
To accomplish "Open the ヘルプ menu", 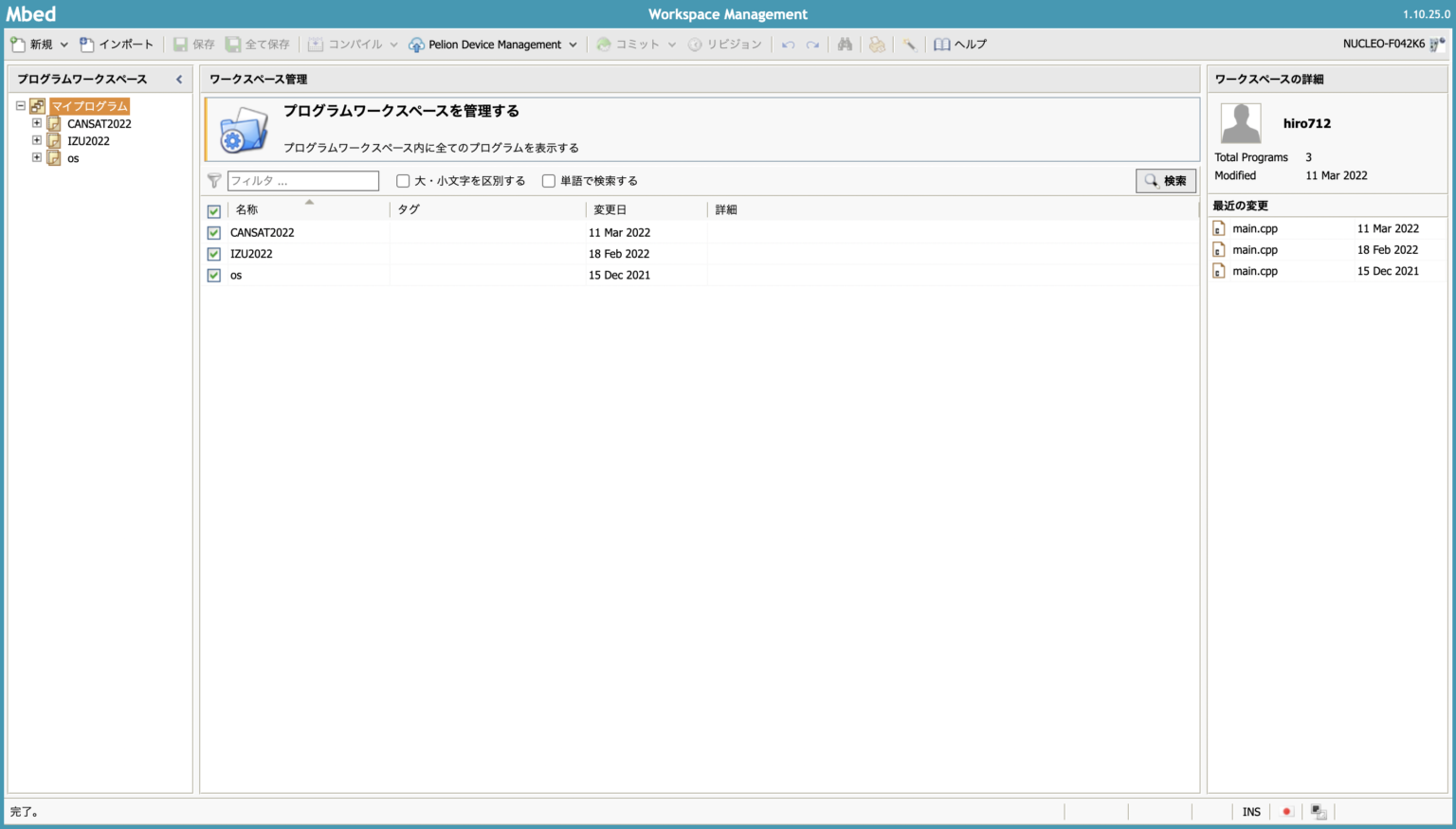I will (960, 44).
